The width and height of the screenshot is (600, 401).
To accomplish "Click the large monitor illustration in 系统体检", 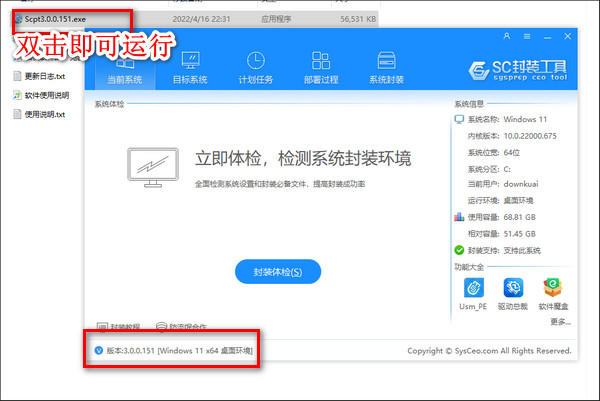I will tap(153, 167).
